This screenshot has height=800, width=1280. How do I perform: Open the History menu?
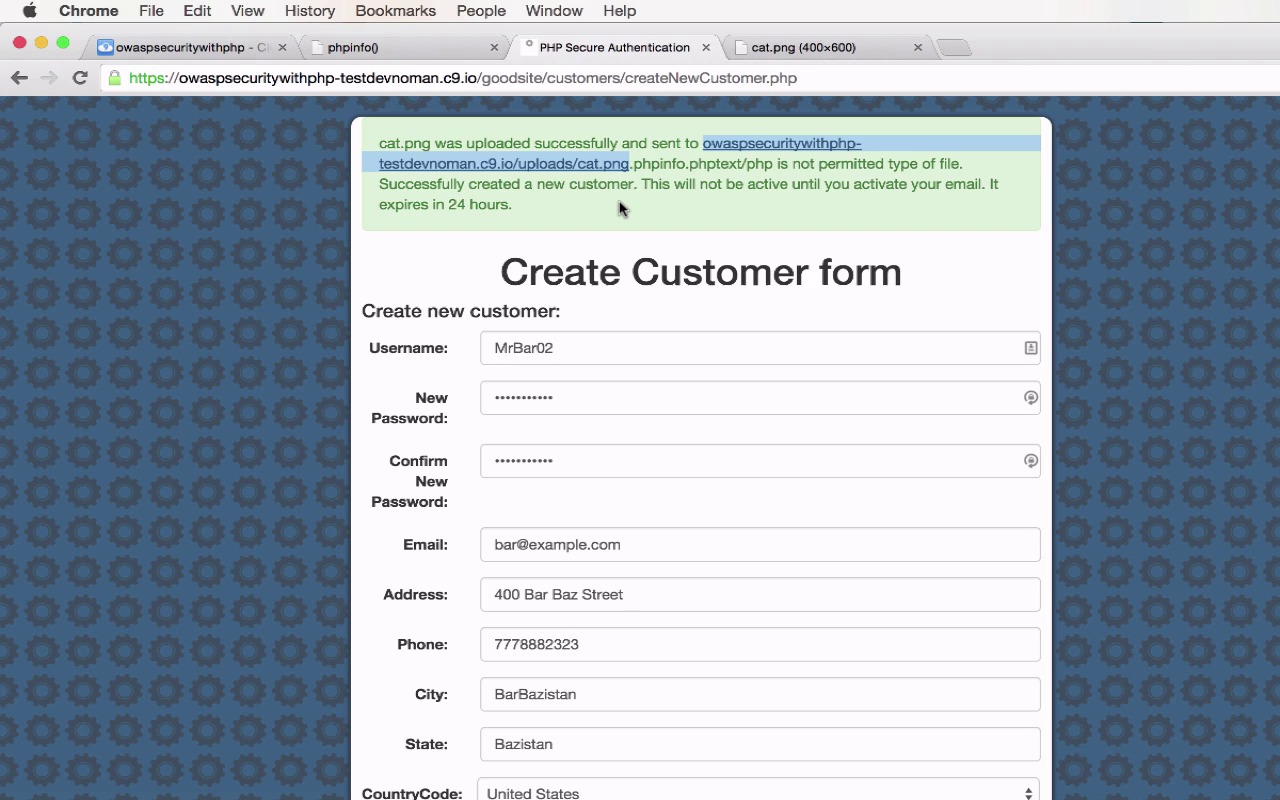coord(310,11)
